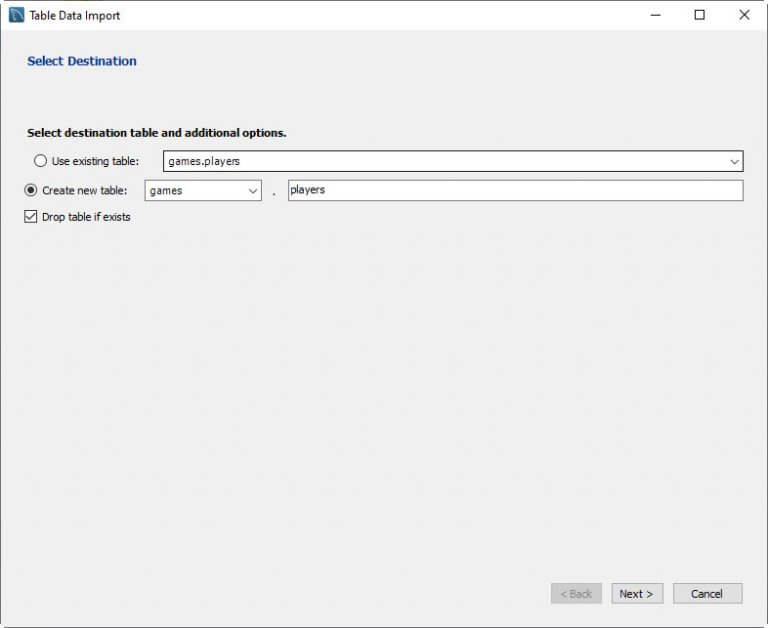The width and height of the screenshot is (768, 628).
Task: Uncheck Drop table if exists checkbox
Action: [x=30, y=217]
